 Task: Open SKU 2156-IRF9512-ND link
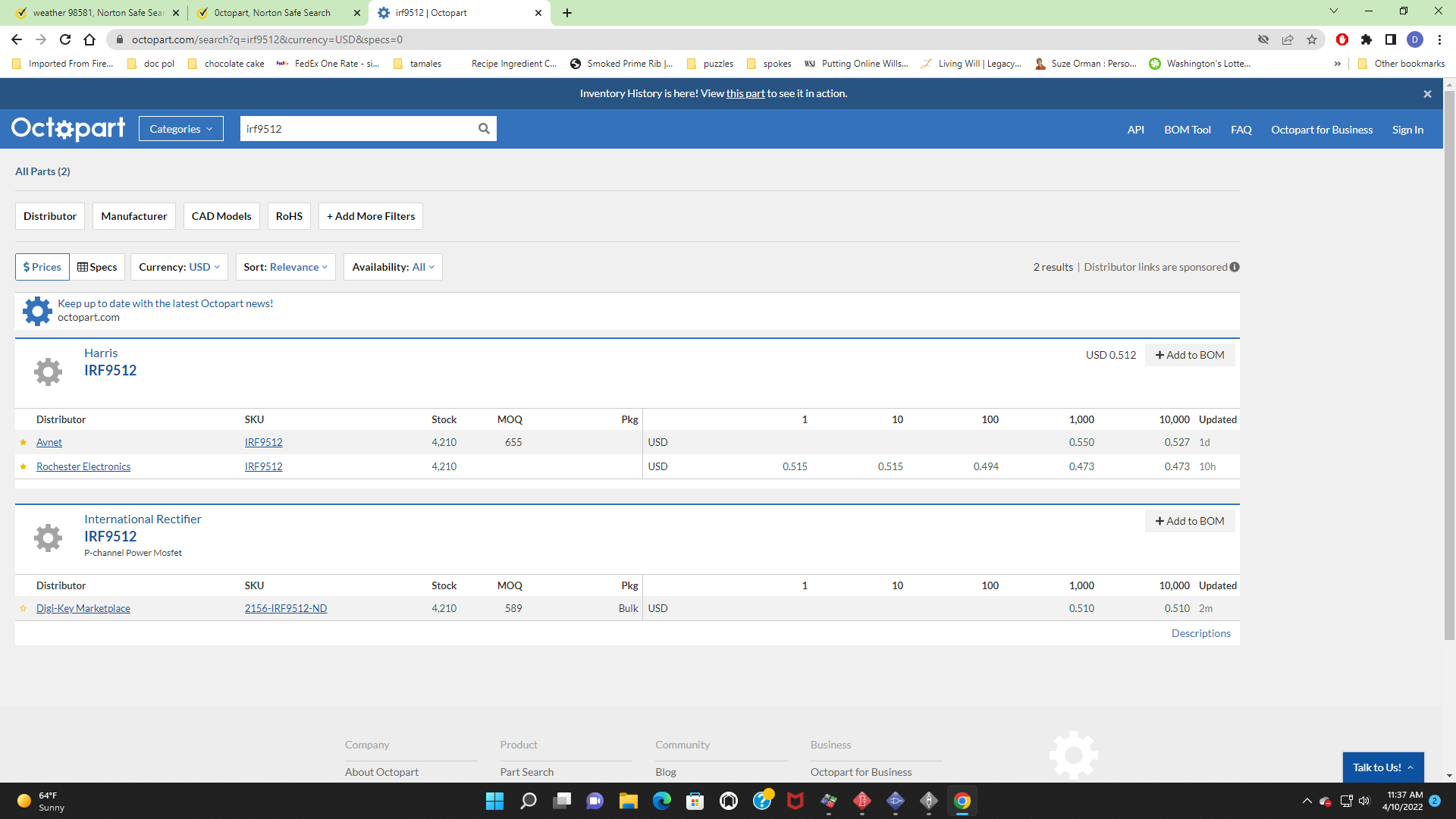click(286, 608)
